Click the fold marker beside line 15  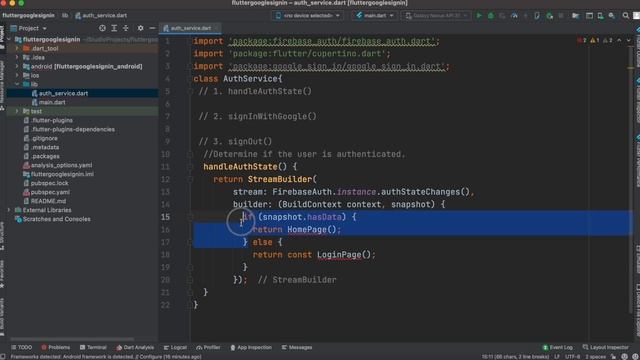[x=190, y=217]
